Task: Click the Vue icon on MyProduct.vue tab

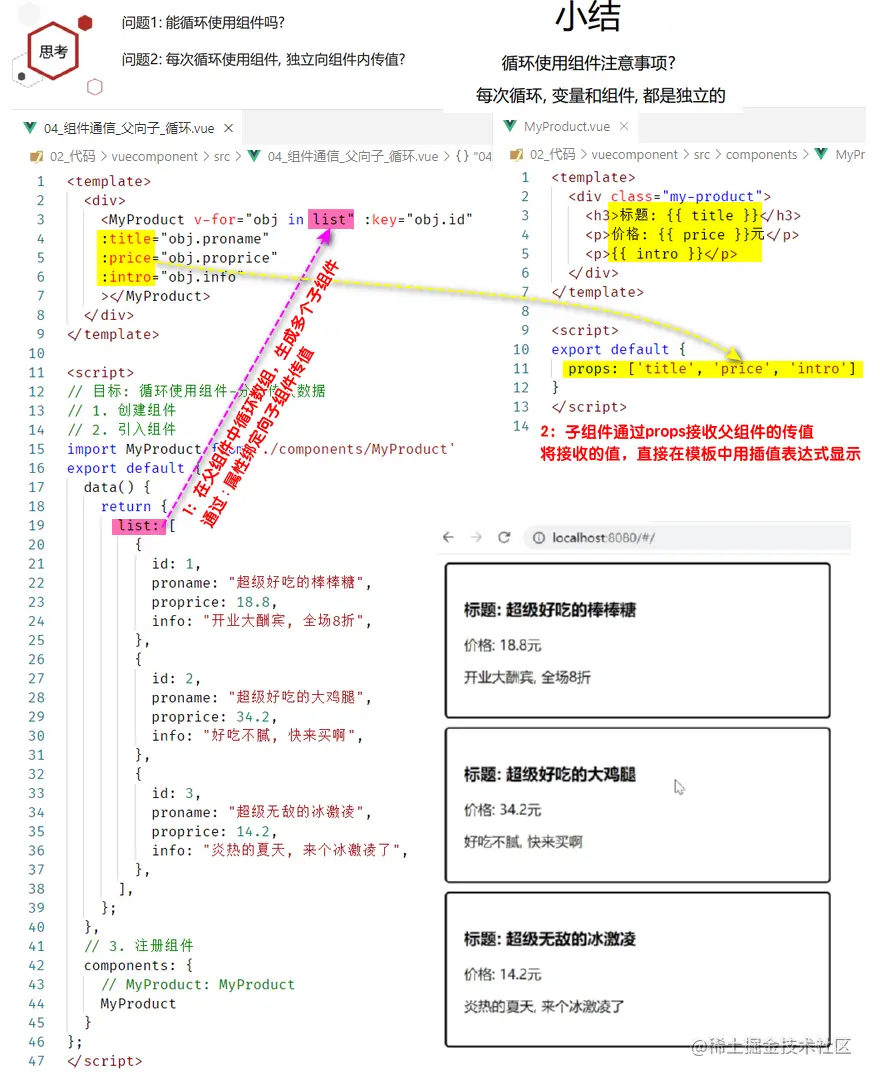Action: [x=511, y=126]
